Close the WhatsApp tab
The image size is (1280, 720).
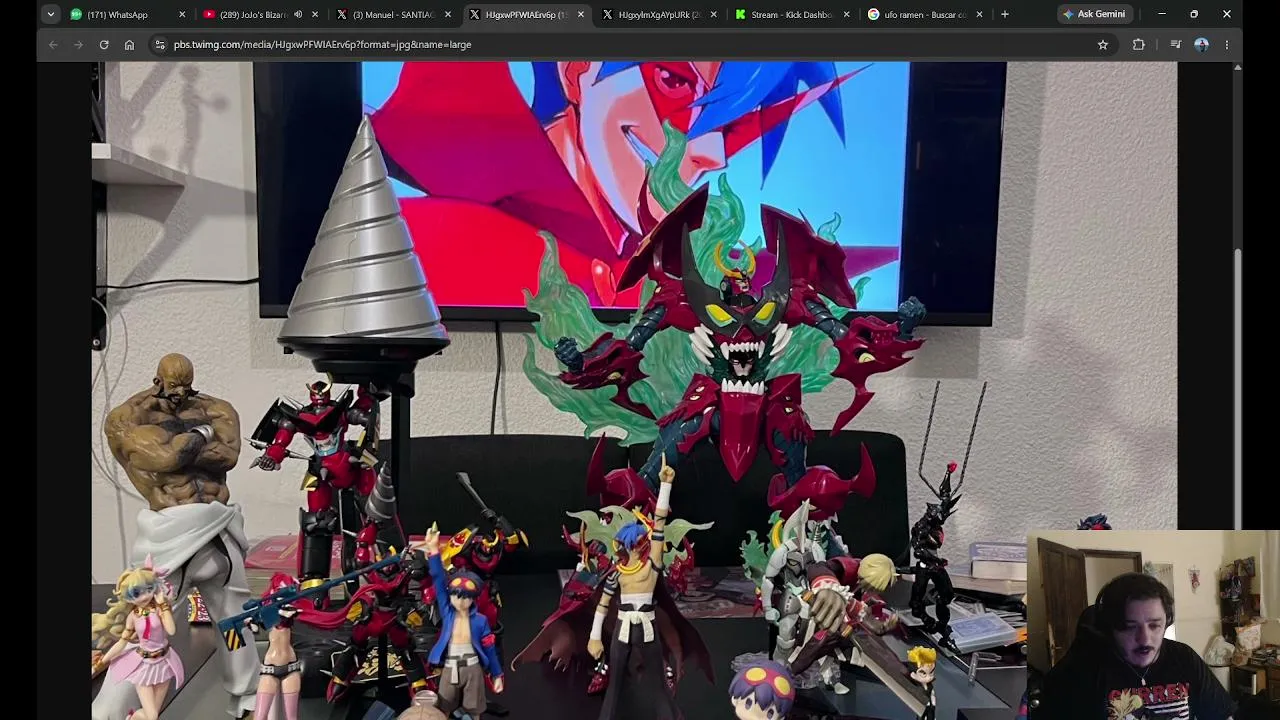click(x=182, y=14)
